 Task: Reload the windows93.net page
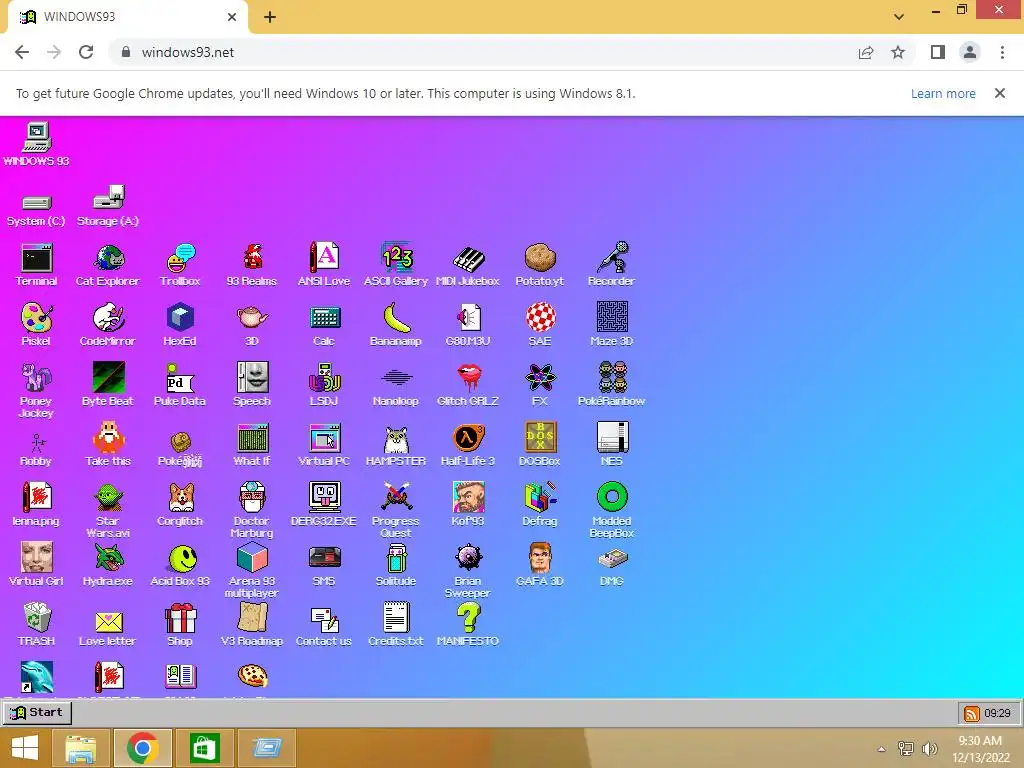[x=86, y=52]
